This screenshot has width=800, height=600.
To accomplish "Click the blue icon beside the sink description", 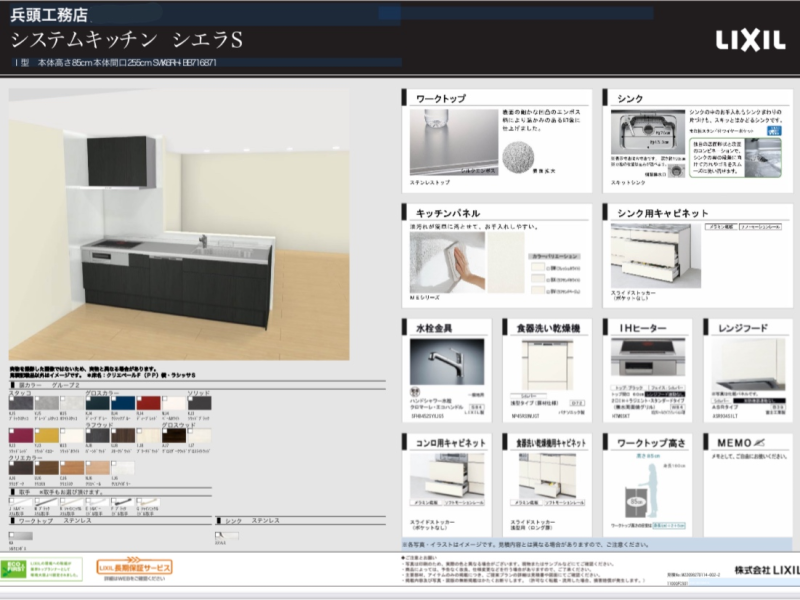I will click(774, 131).
